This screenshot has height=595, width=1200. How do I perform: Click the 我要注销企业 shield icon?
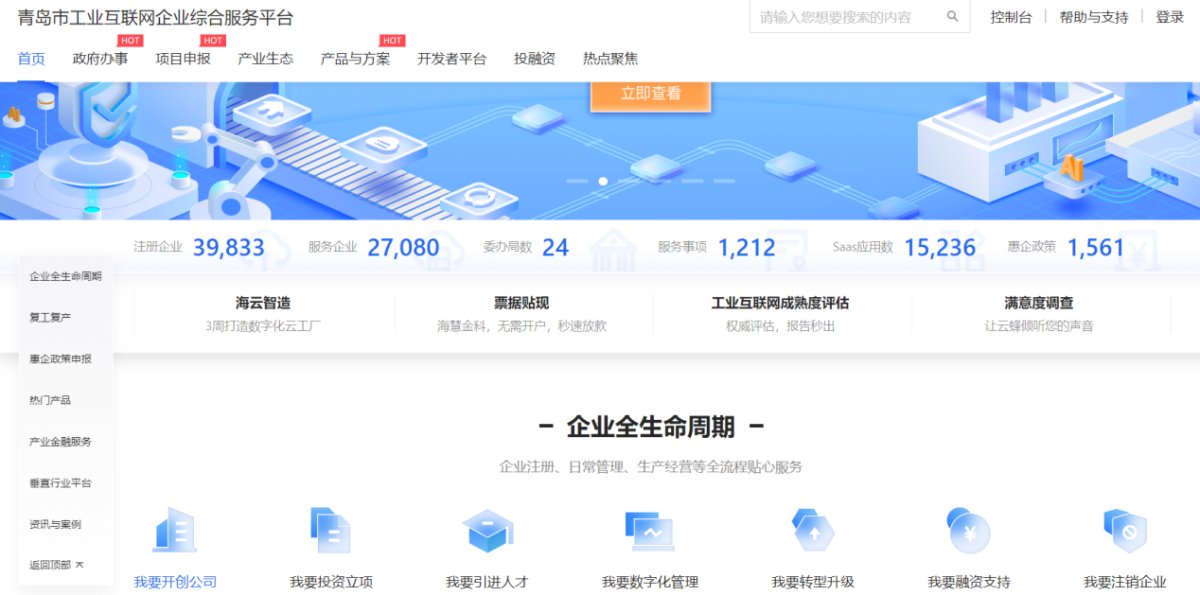[x=1124, y=531]
